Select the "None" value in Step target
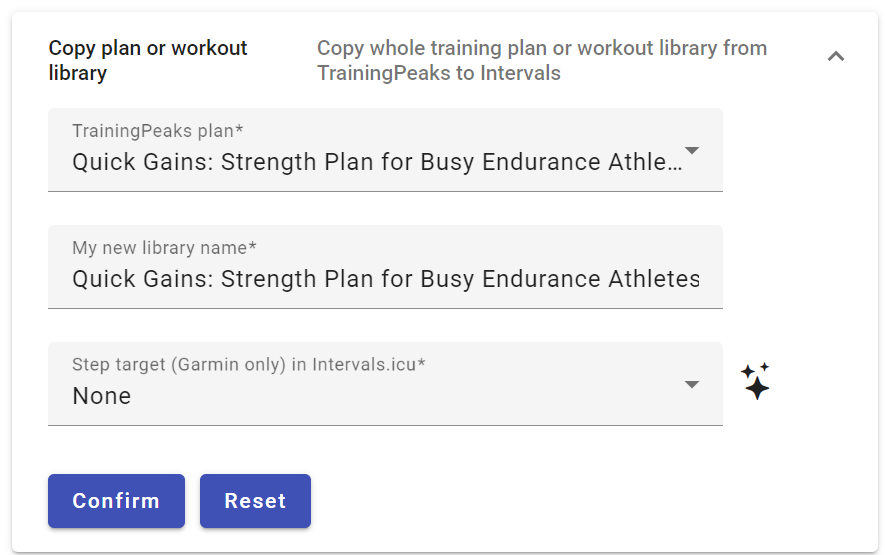885x555 pixels. pyautogui.click(x=102, y=396)
